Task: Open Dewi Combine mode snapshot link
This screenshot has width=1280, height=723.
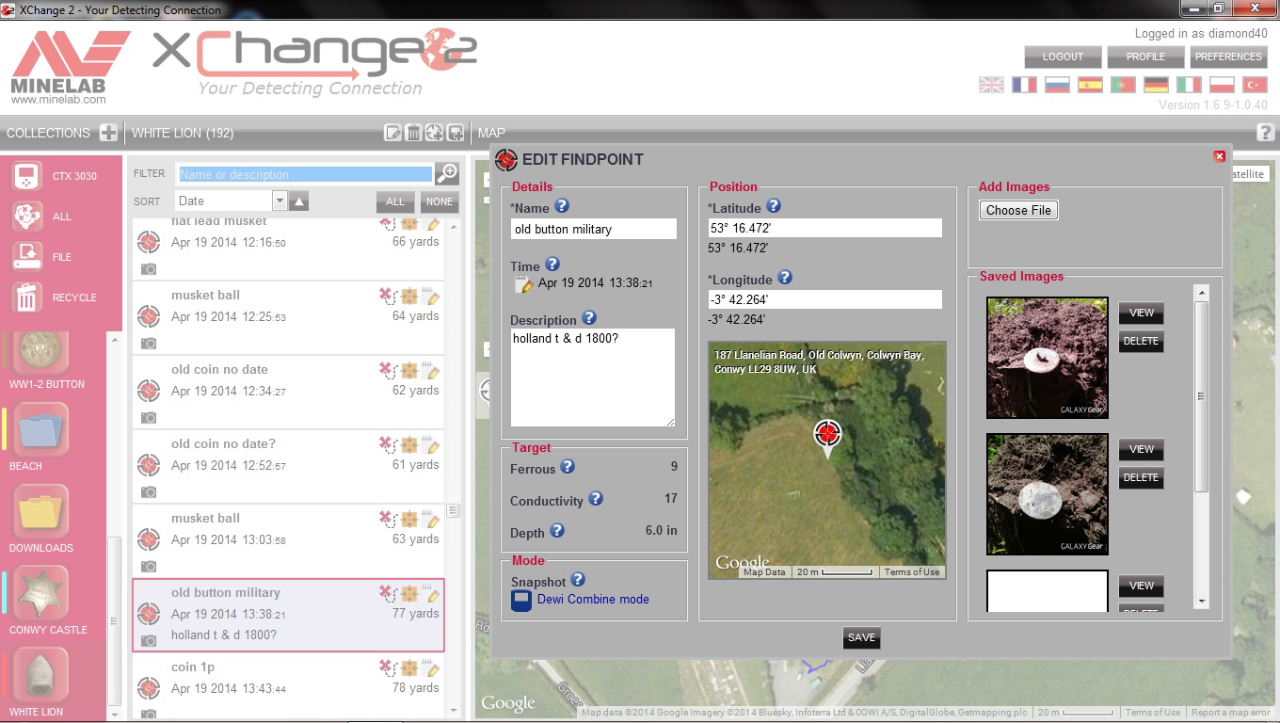Action: click(593, 599)
